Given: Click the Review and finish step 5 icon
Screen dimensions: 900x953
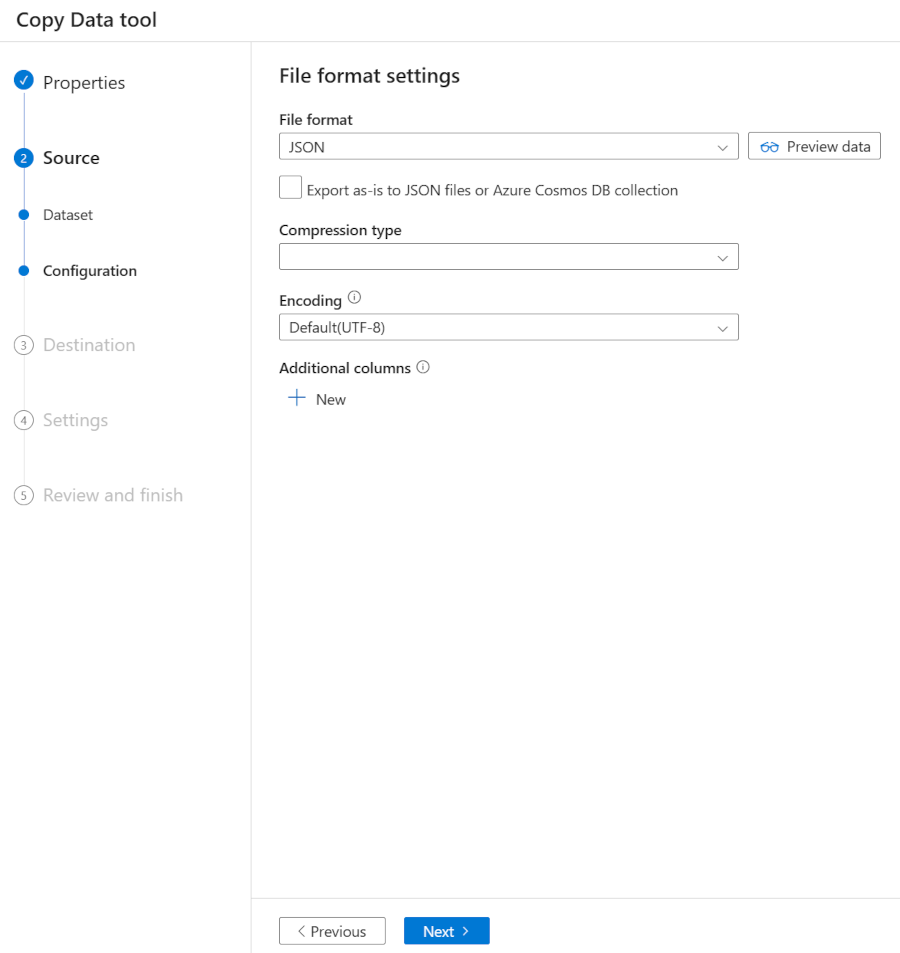Looking at the screenshot, I should (x=24, y=495).
